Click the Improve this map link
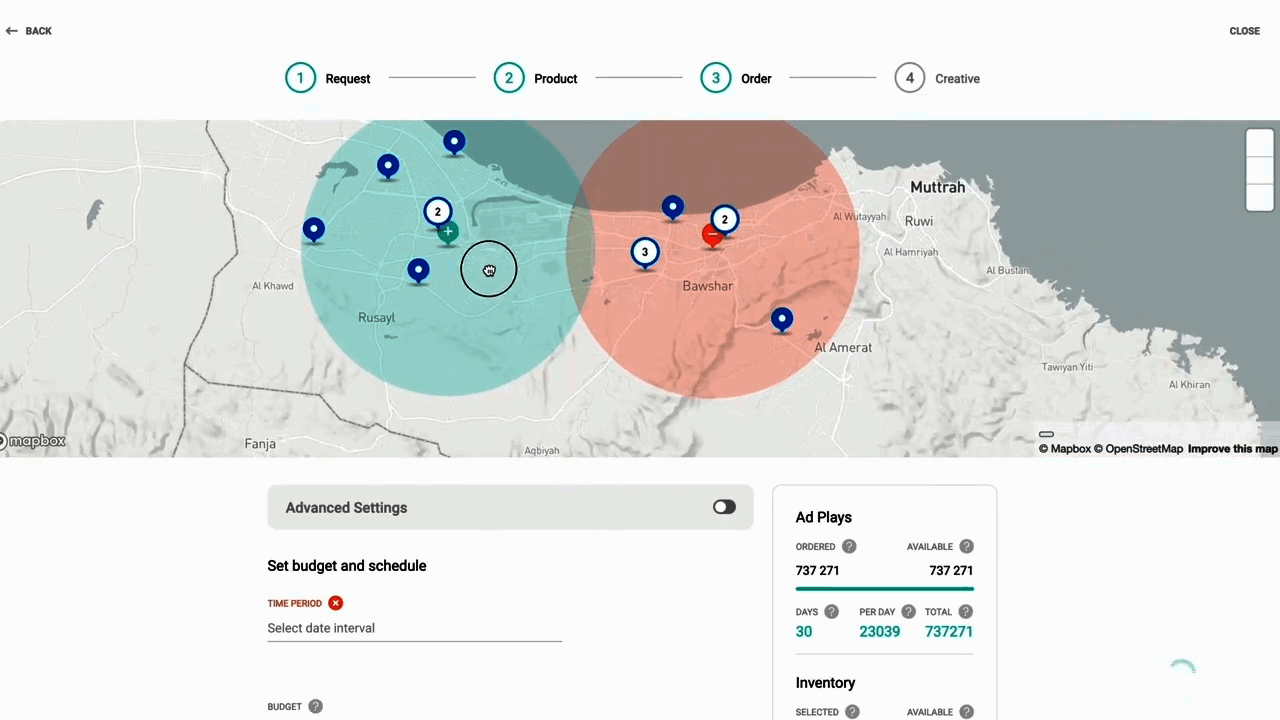 (x=1232, y=448)
